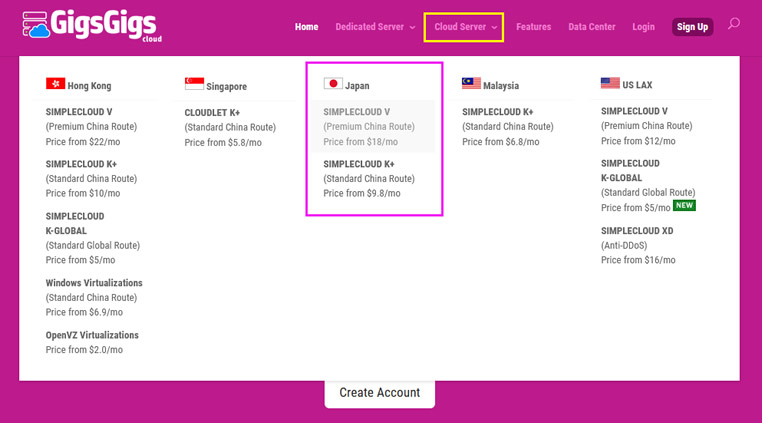This screenshot has width=762, height=423.
Task: Select US LAX SIMPLECLOUD V plan
Action: (646, 126)
